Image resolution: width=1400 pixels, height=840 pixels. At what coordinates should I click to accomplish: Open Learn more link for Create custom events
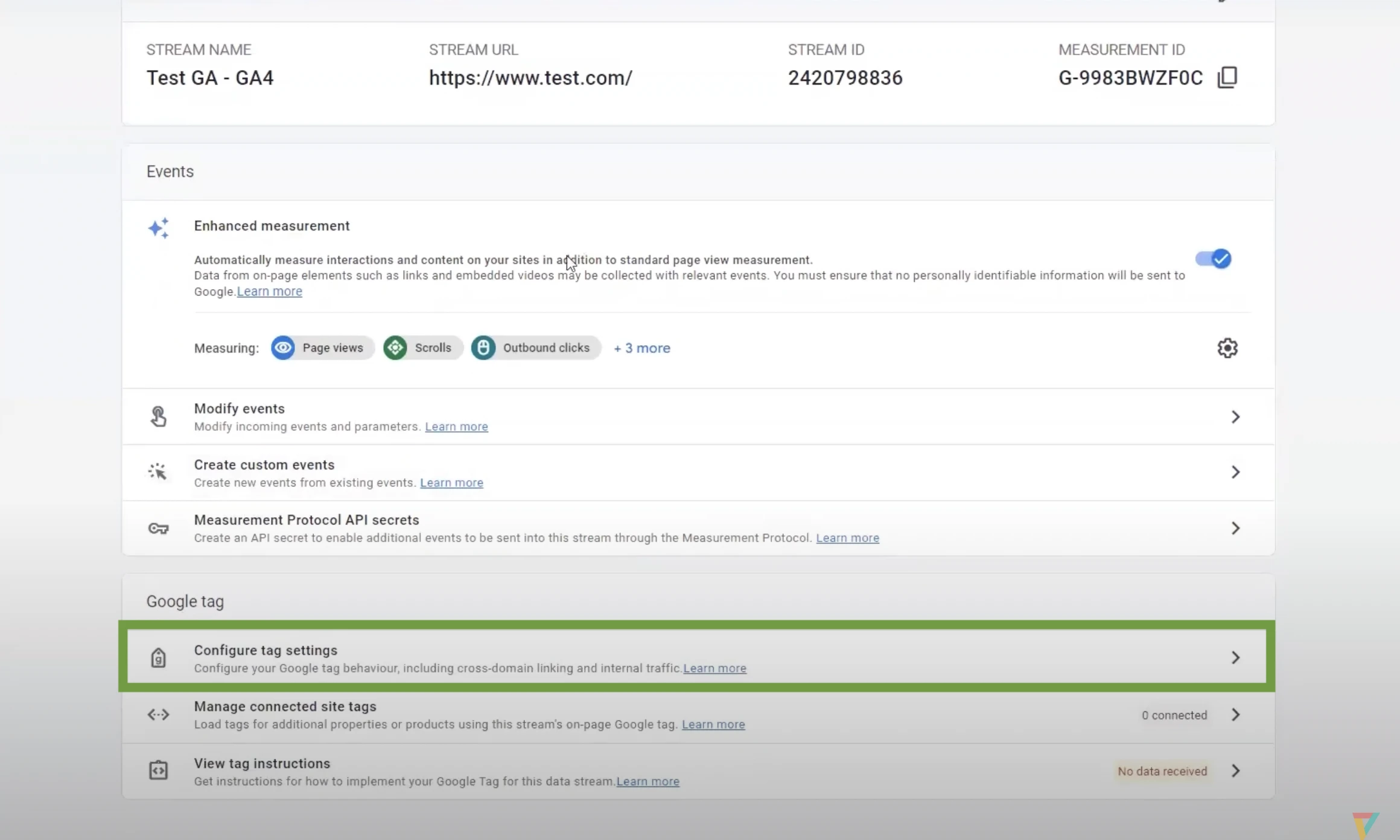tap(452, 483)
